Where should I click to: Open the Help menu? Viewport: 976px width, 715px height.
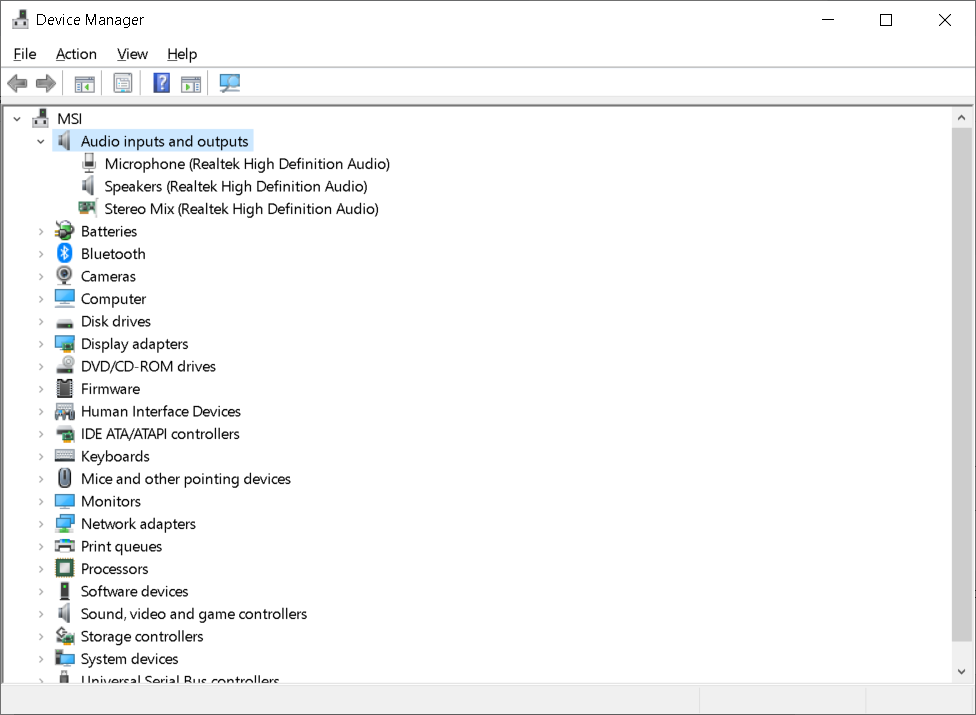click(182, 54)
